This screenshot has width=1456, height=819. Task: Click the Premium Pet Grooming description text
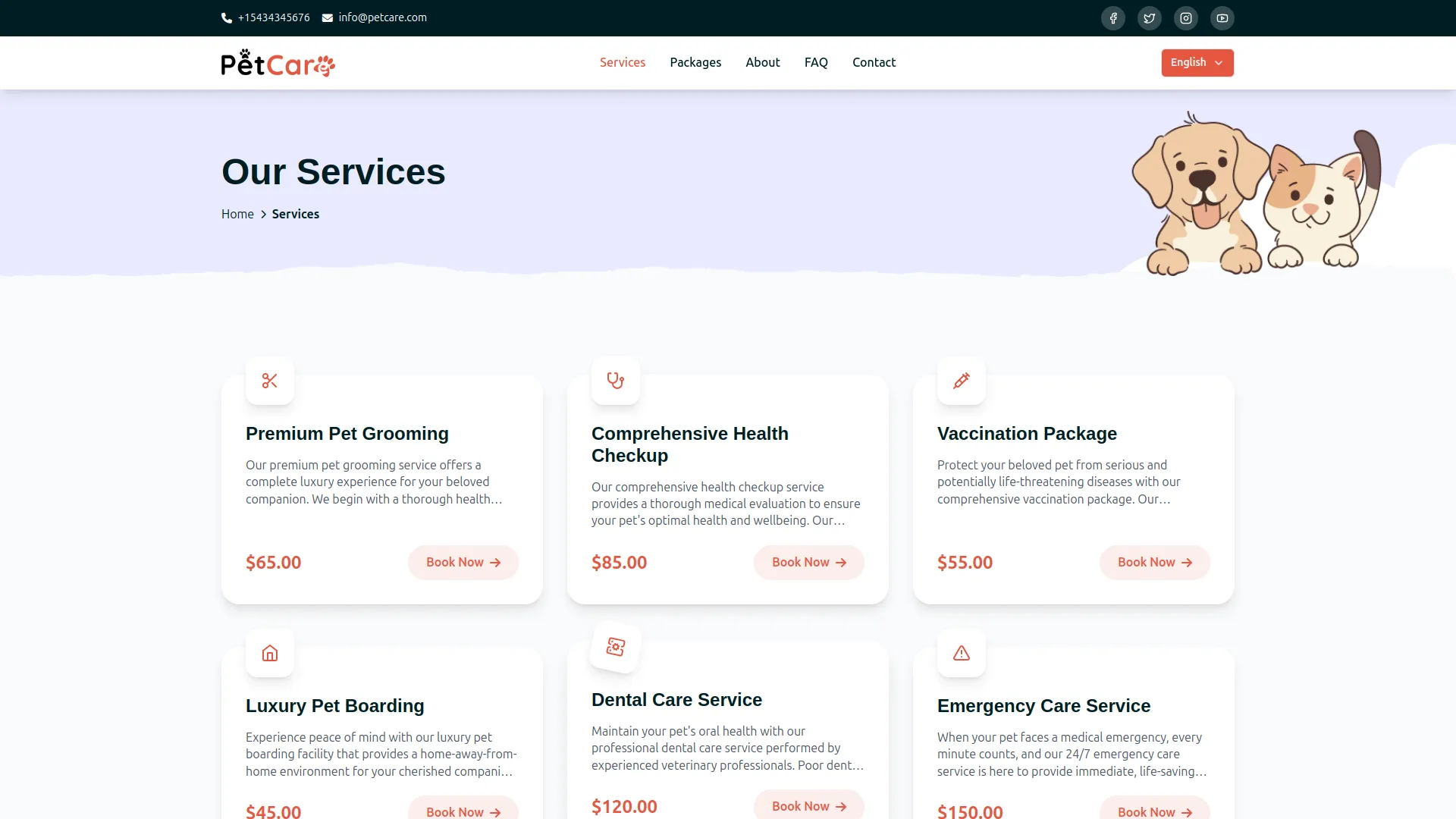[x=374, y=482]
